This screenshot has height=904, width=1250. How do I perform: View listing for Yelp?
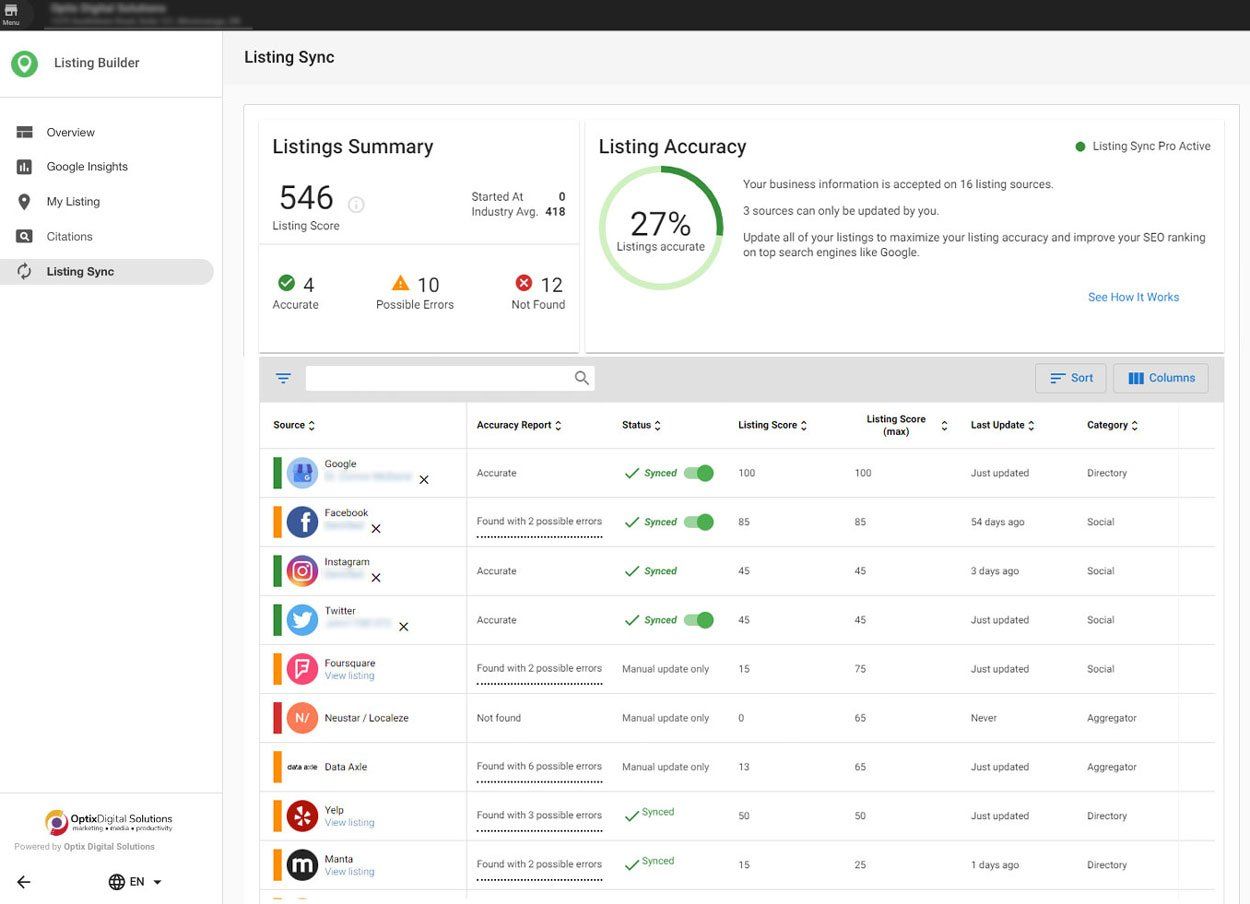(348, 822)
